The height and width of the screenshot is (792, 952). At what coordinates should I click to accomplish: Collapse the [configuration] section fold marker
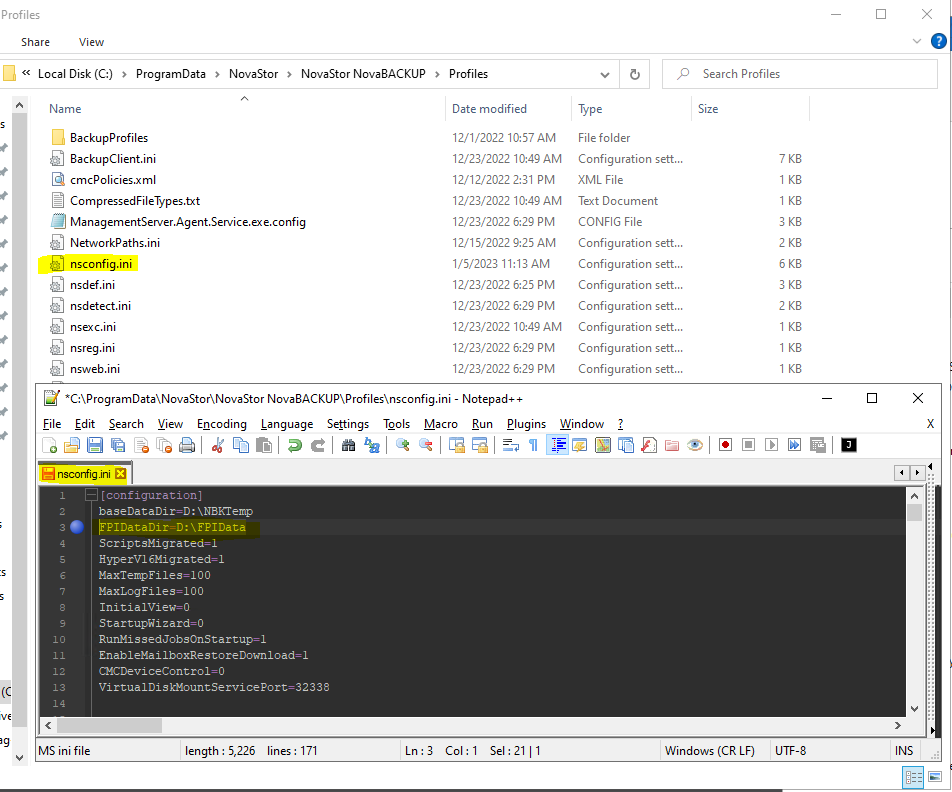[91, 495]
